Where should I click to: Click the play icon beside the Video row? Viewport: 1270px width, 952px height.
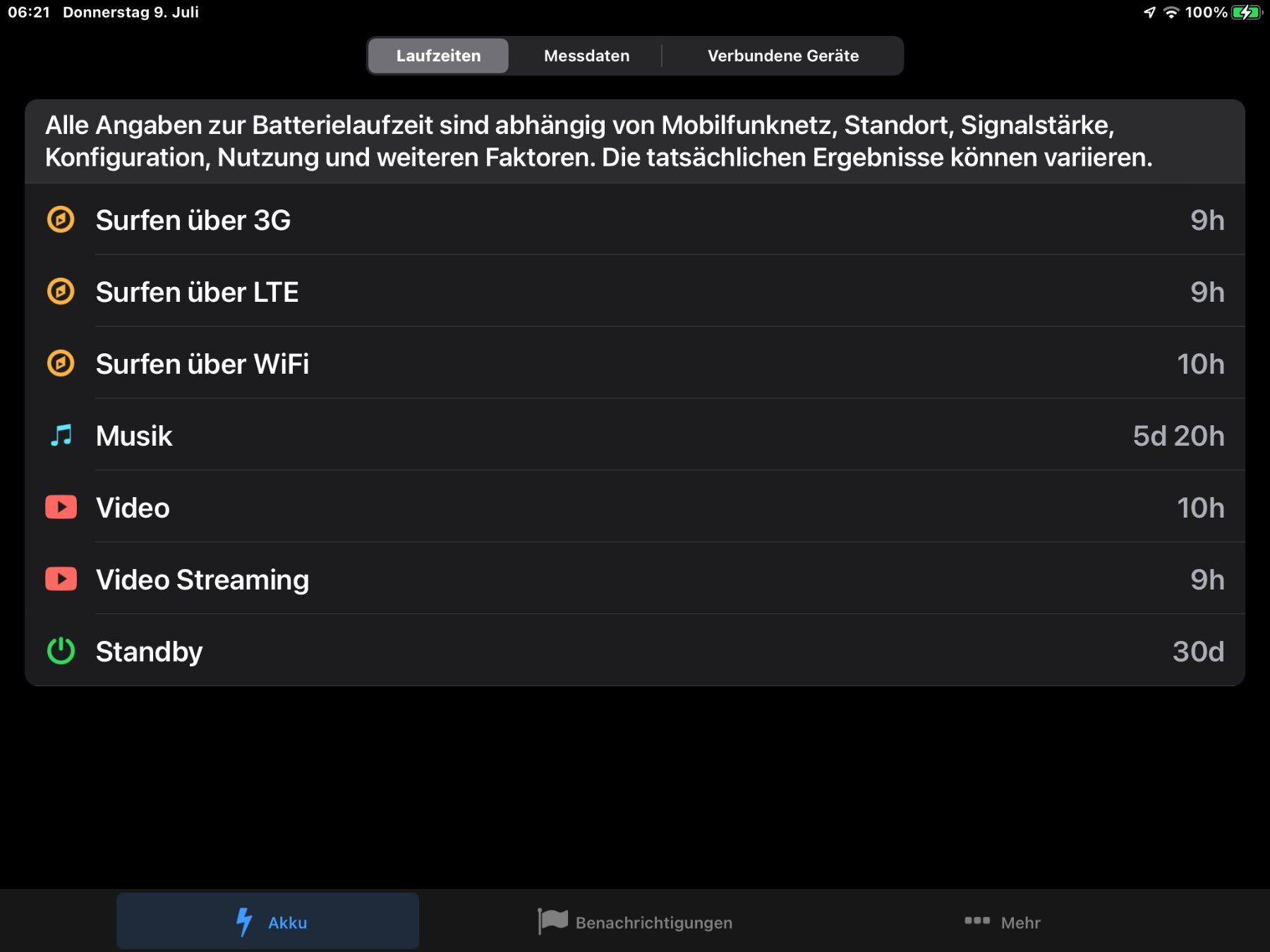61,507
